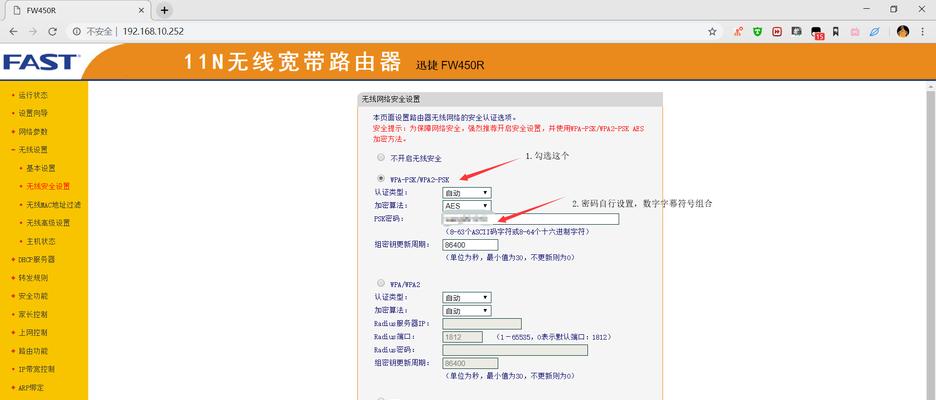
Task: Open the extension with badge 15
Action: [817, 33]
